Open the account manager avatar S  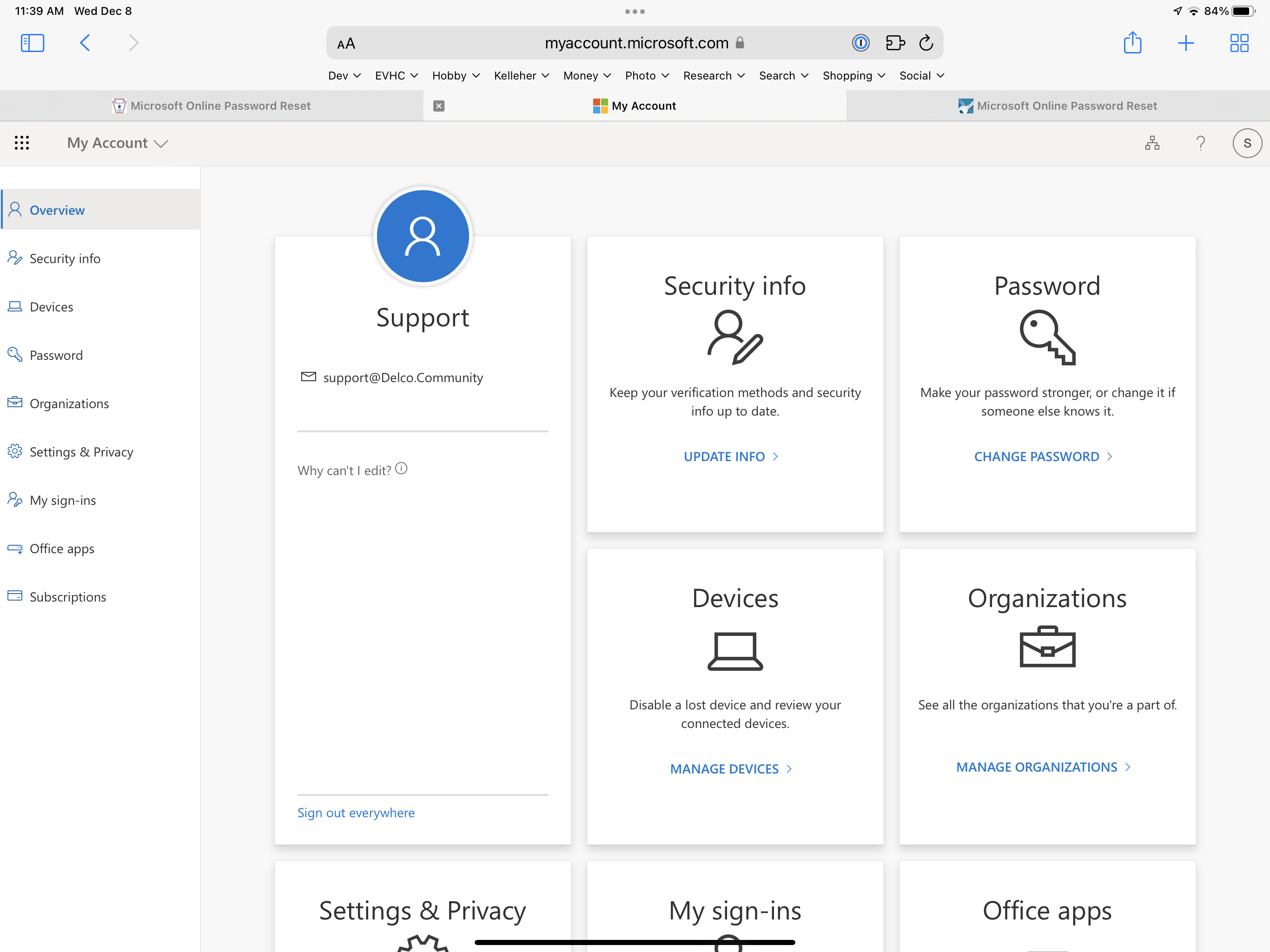[x=1247, y=143]
